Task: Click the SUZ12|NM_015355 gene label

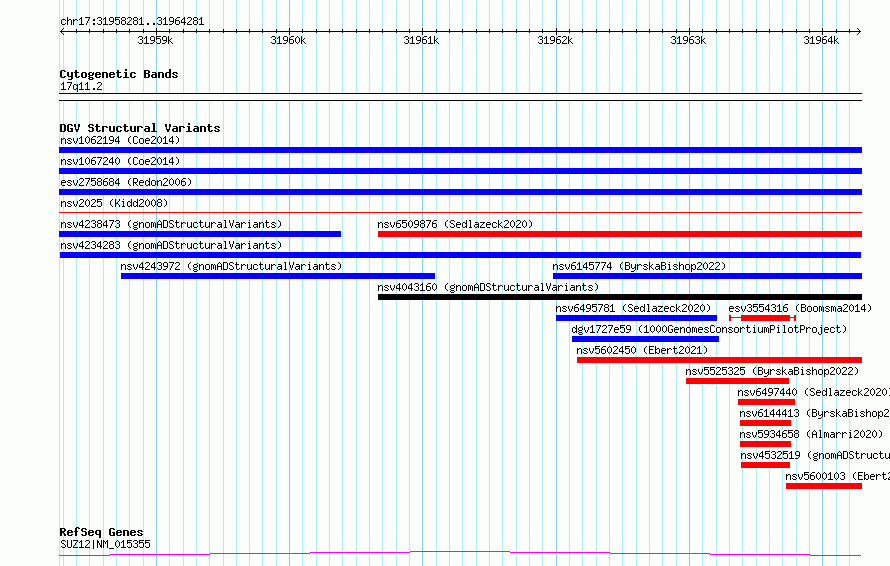Action: pyautogui.click(x=105, y=544)
